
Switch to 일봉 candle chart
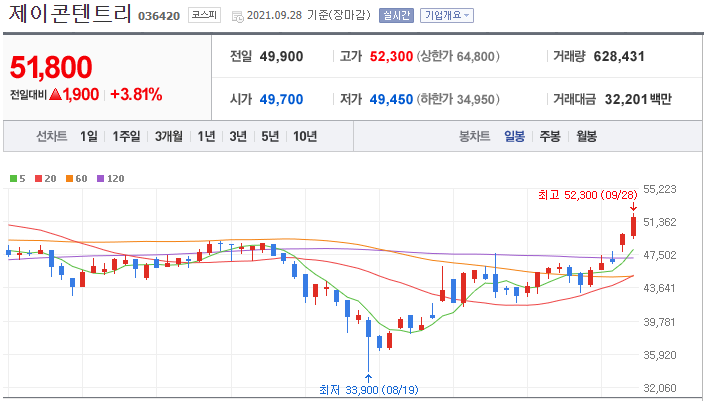click(514, 136)
